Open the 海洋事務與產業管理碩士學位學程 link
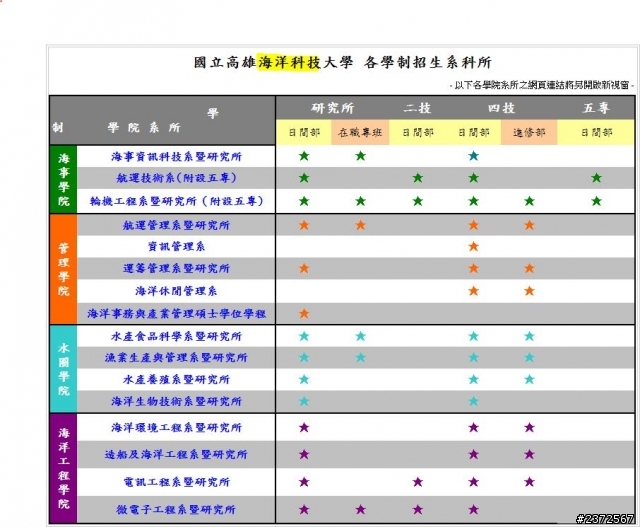Screen dimensions: 640x527 pos(176,314)
